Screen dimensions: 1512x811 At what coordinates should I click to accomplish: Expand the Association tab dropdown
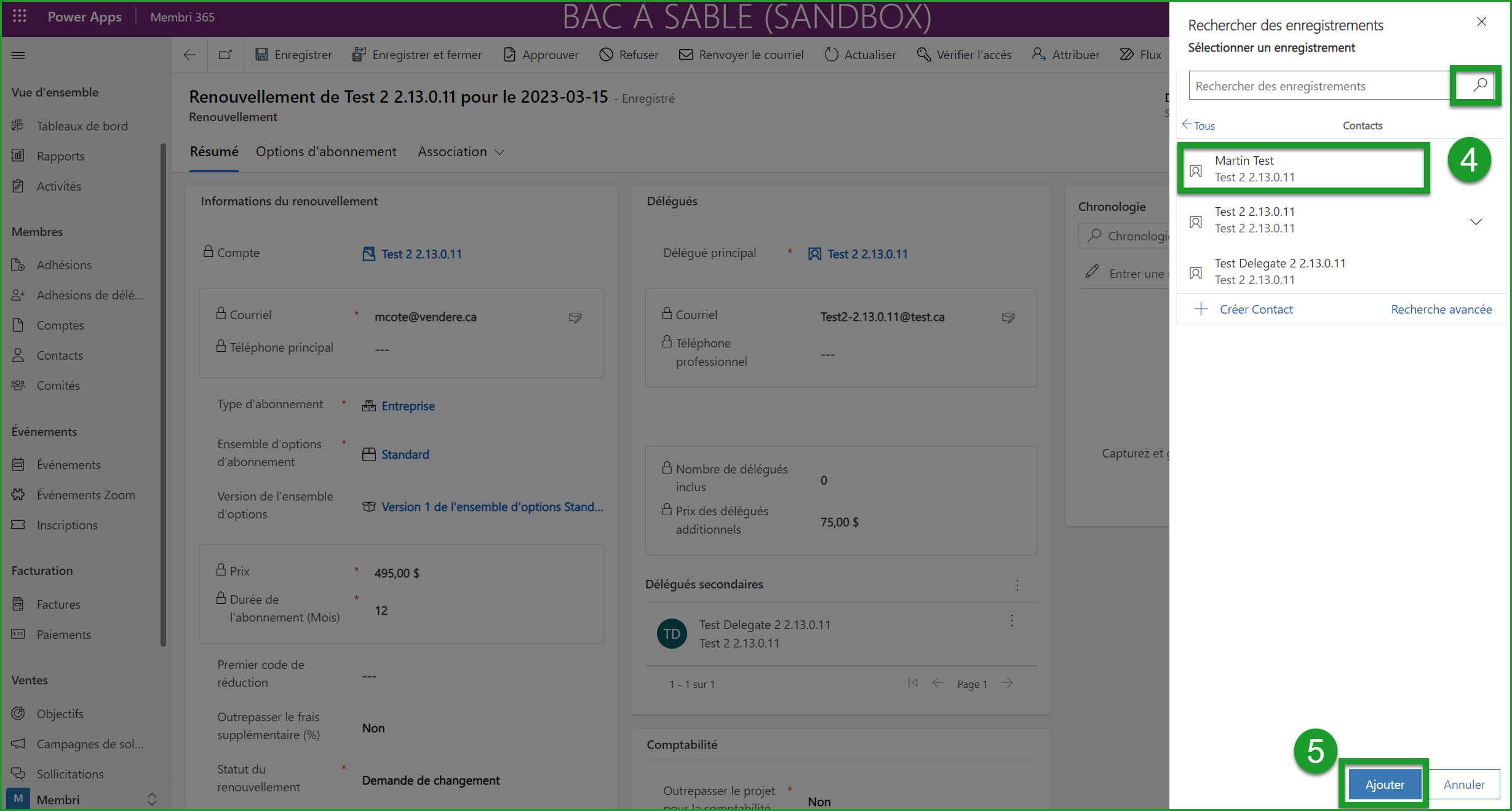pyautogui.click(x=499, y=152)
